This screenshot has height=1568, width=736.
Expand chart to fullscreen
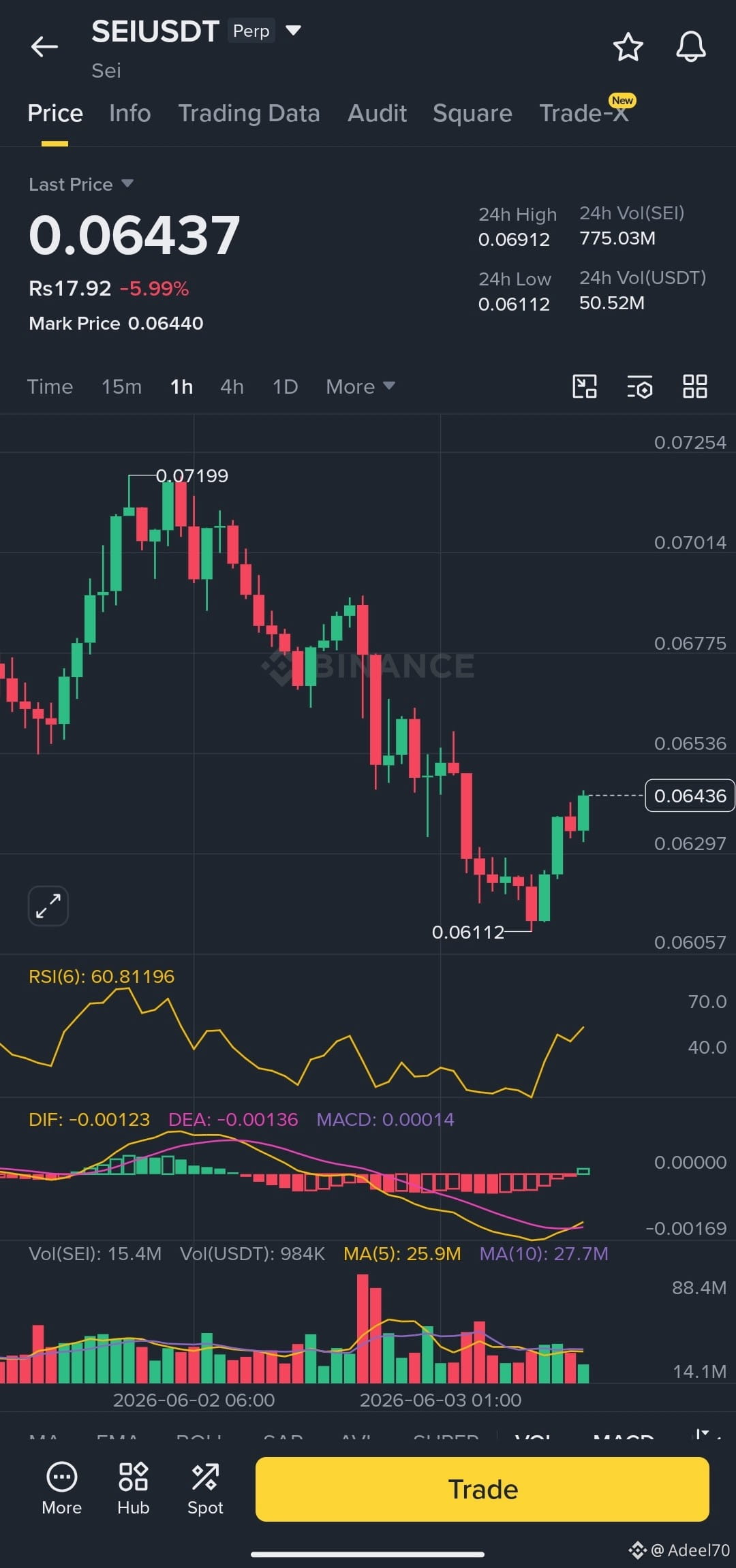pyautogui.click(x=48, y=906)
